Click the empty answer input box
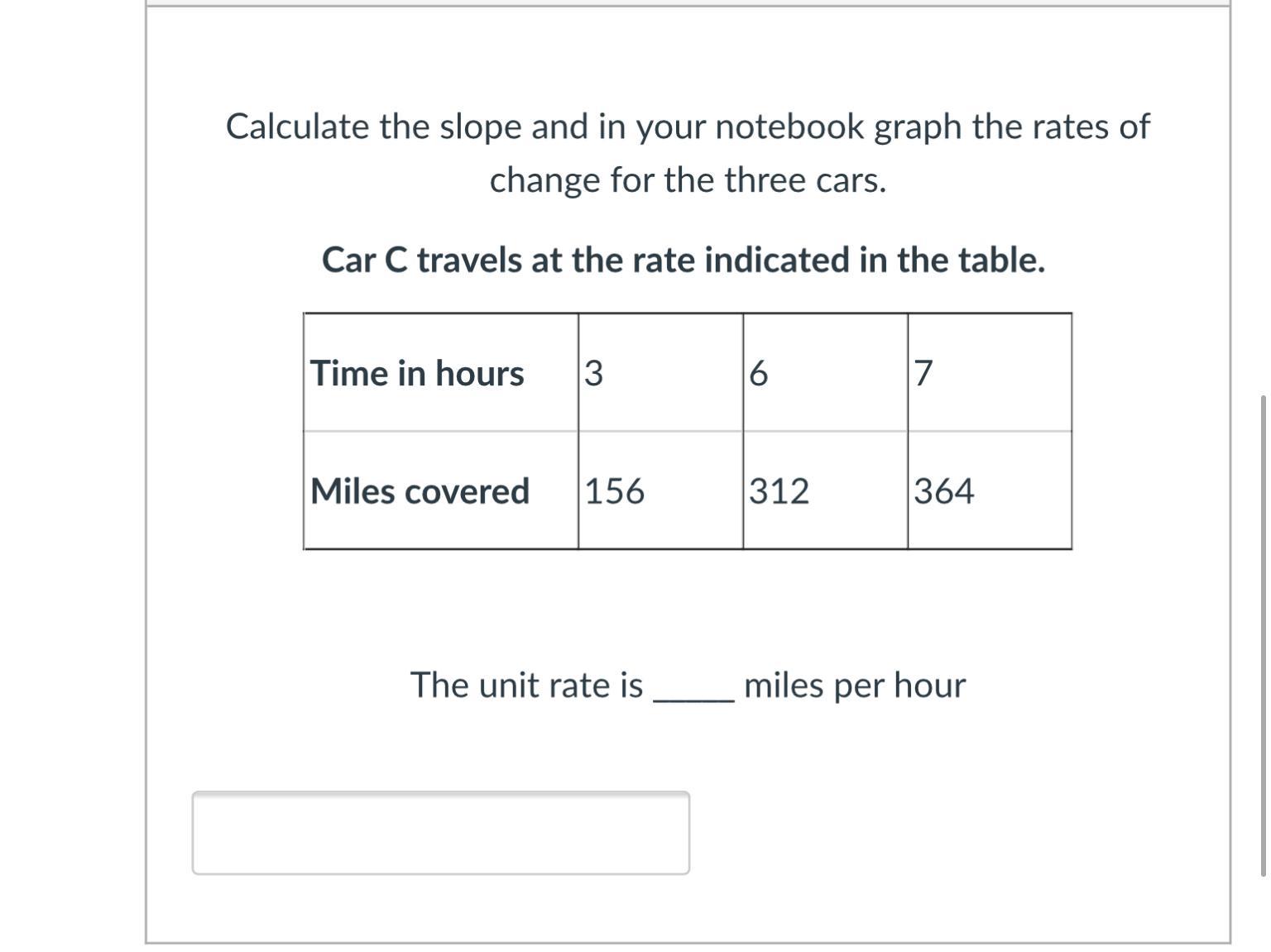Screen dimensions: 1271x952 [440, 833]
